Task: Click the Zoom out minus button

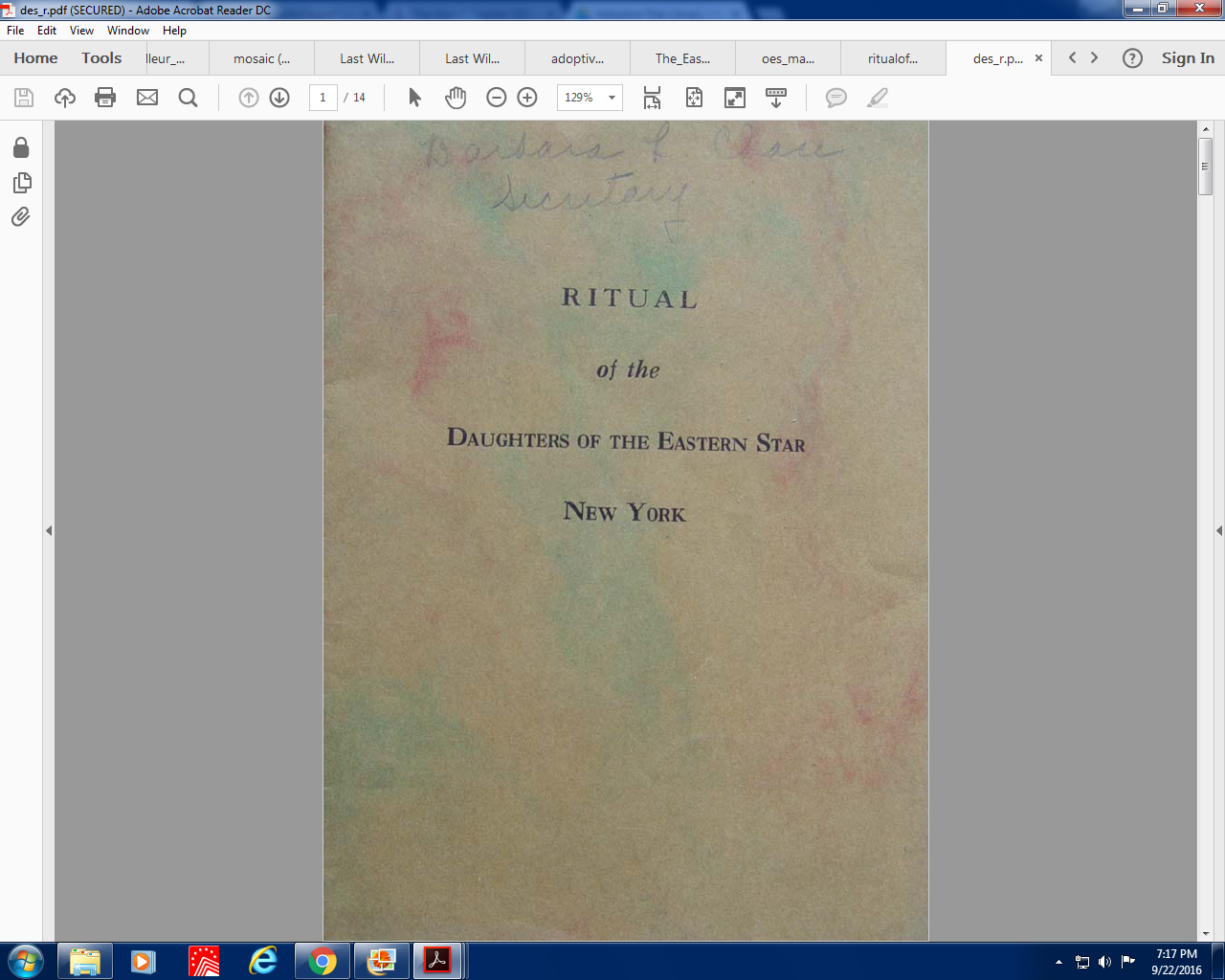Action: tap(496, 98)
